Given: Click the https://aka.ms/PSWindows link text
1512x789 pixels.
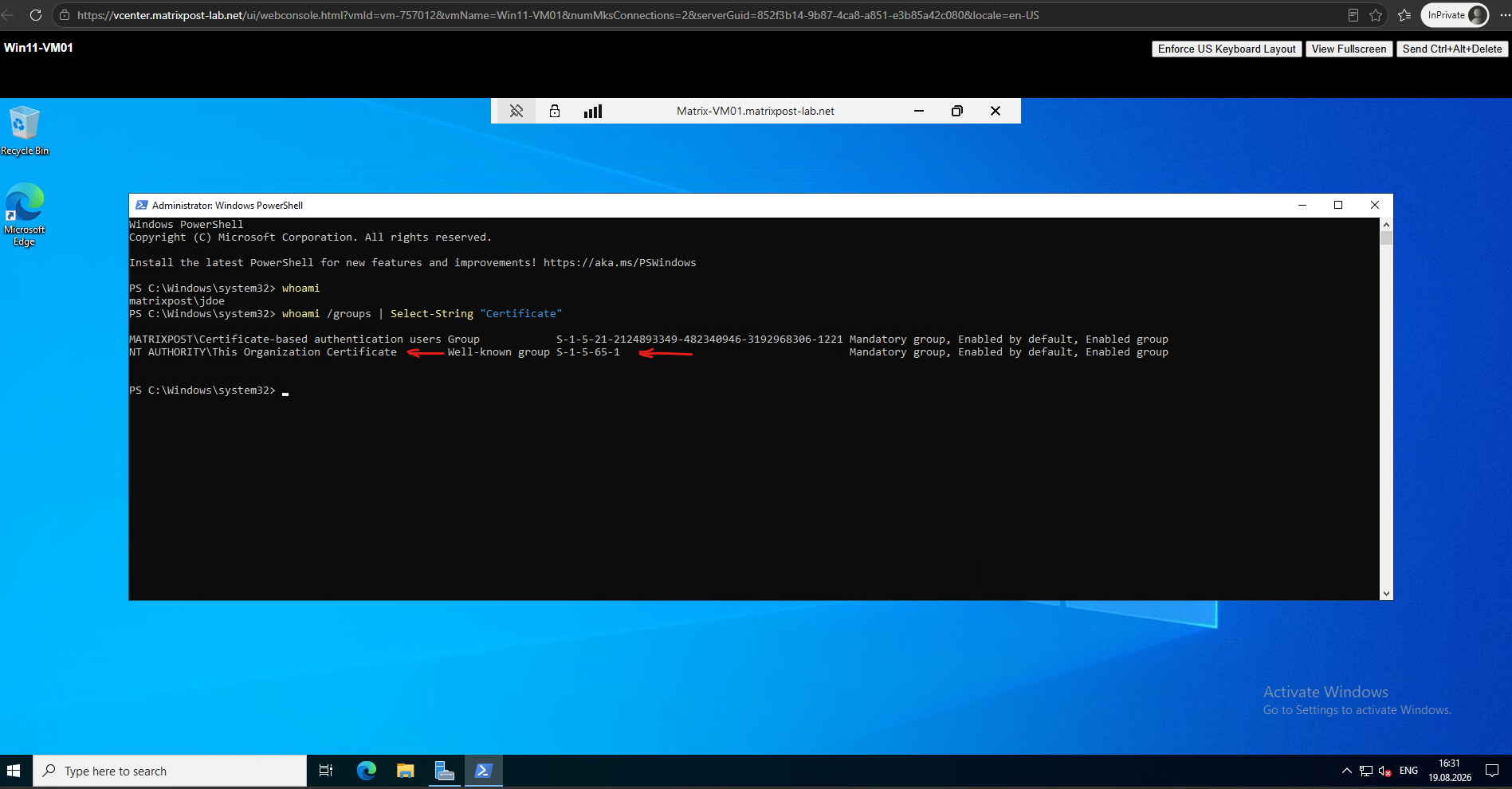Looking at the screenshot, I should [619, 262].
